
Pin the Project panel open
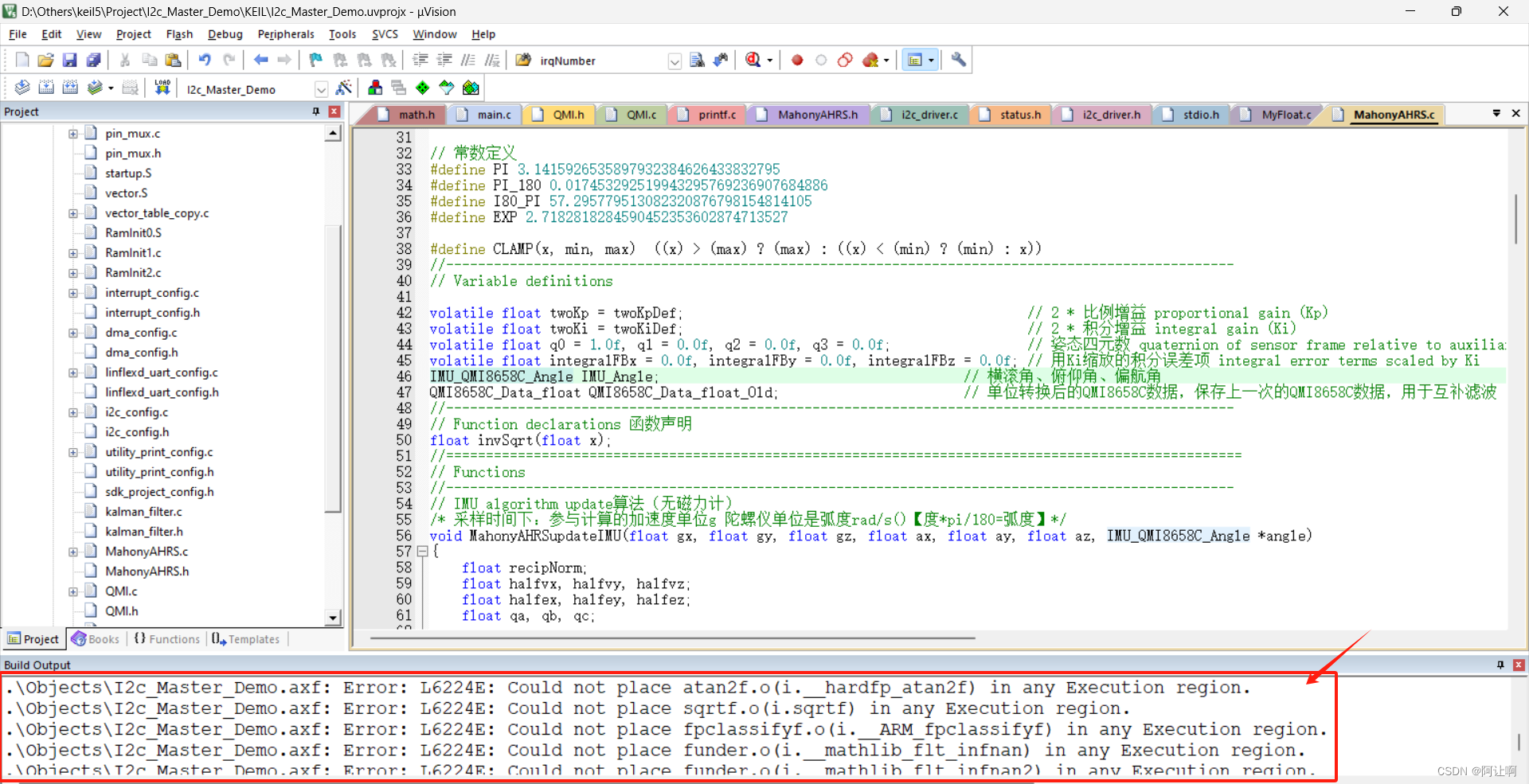tap(316, 111)
